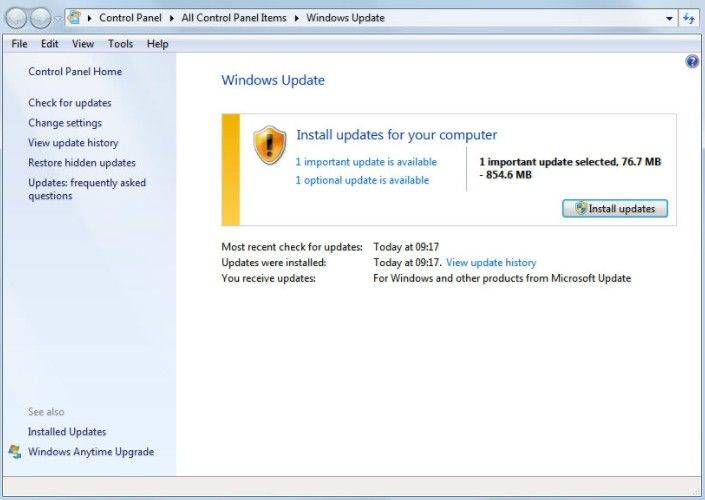705x500 pixels.
Task: Click Restore hidden updates link
Action: tap(82, 163)
